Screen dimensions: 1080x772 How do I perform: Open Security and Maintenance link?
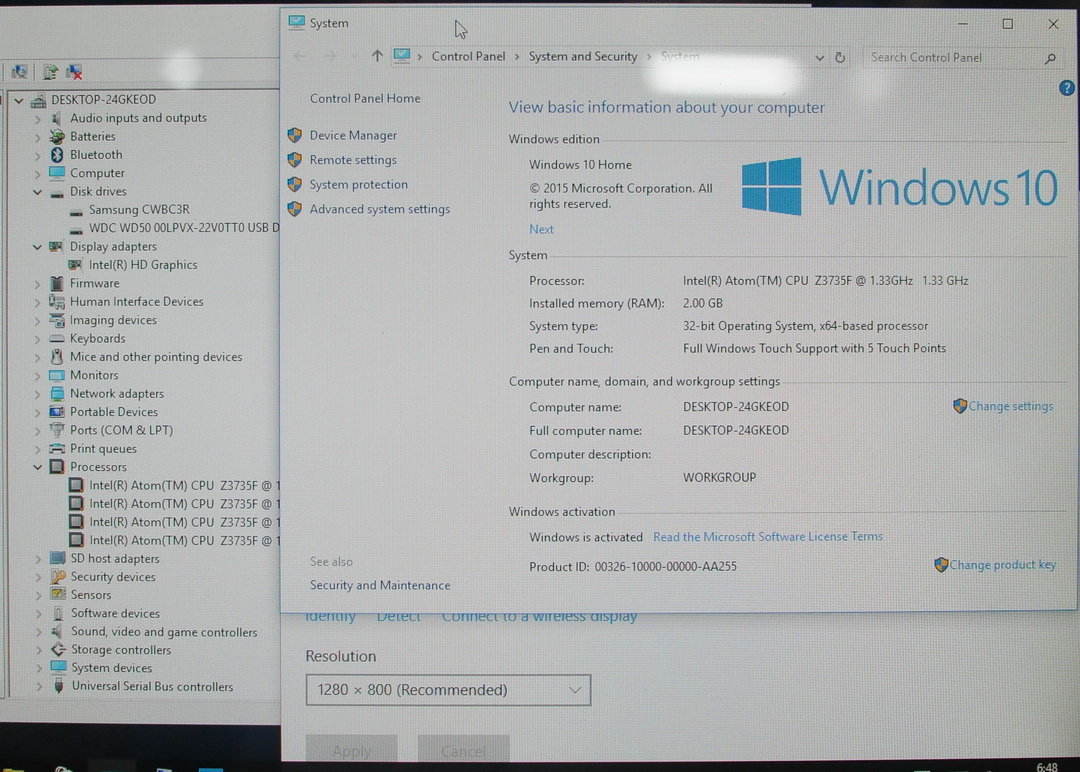(x=380, y=585)
